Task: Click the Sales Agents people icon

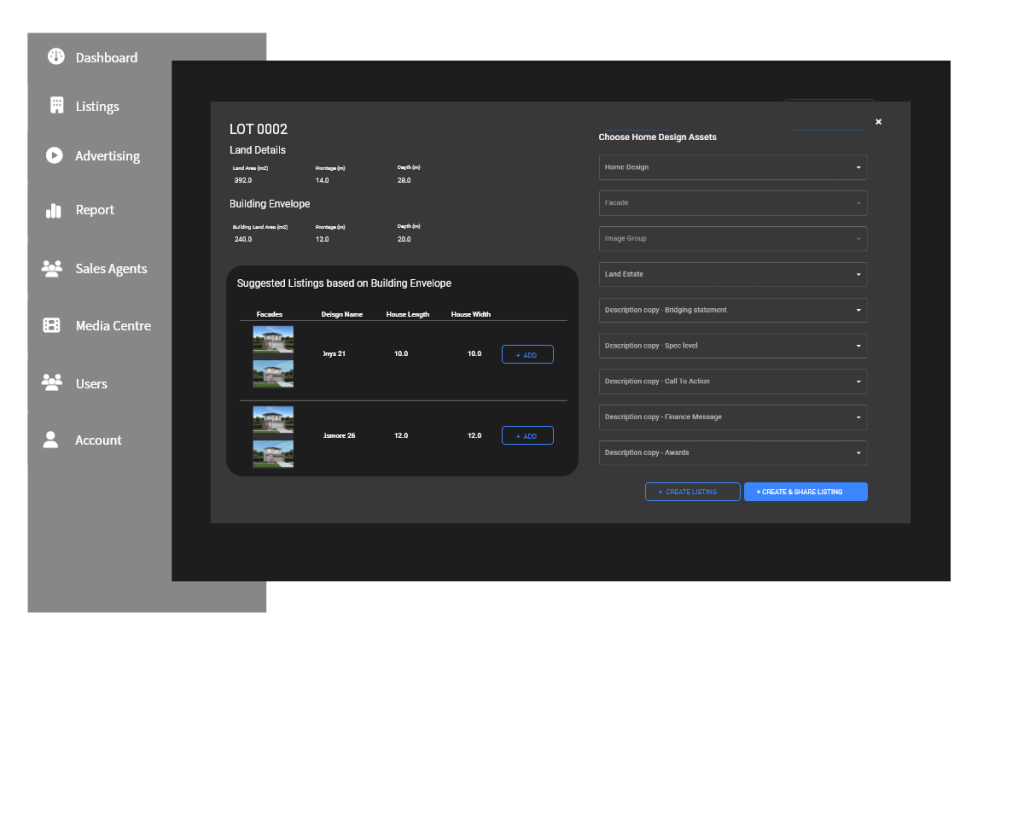Action: [52, 268]
